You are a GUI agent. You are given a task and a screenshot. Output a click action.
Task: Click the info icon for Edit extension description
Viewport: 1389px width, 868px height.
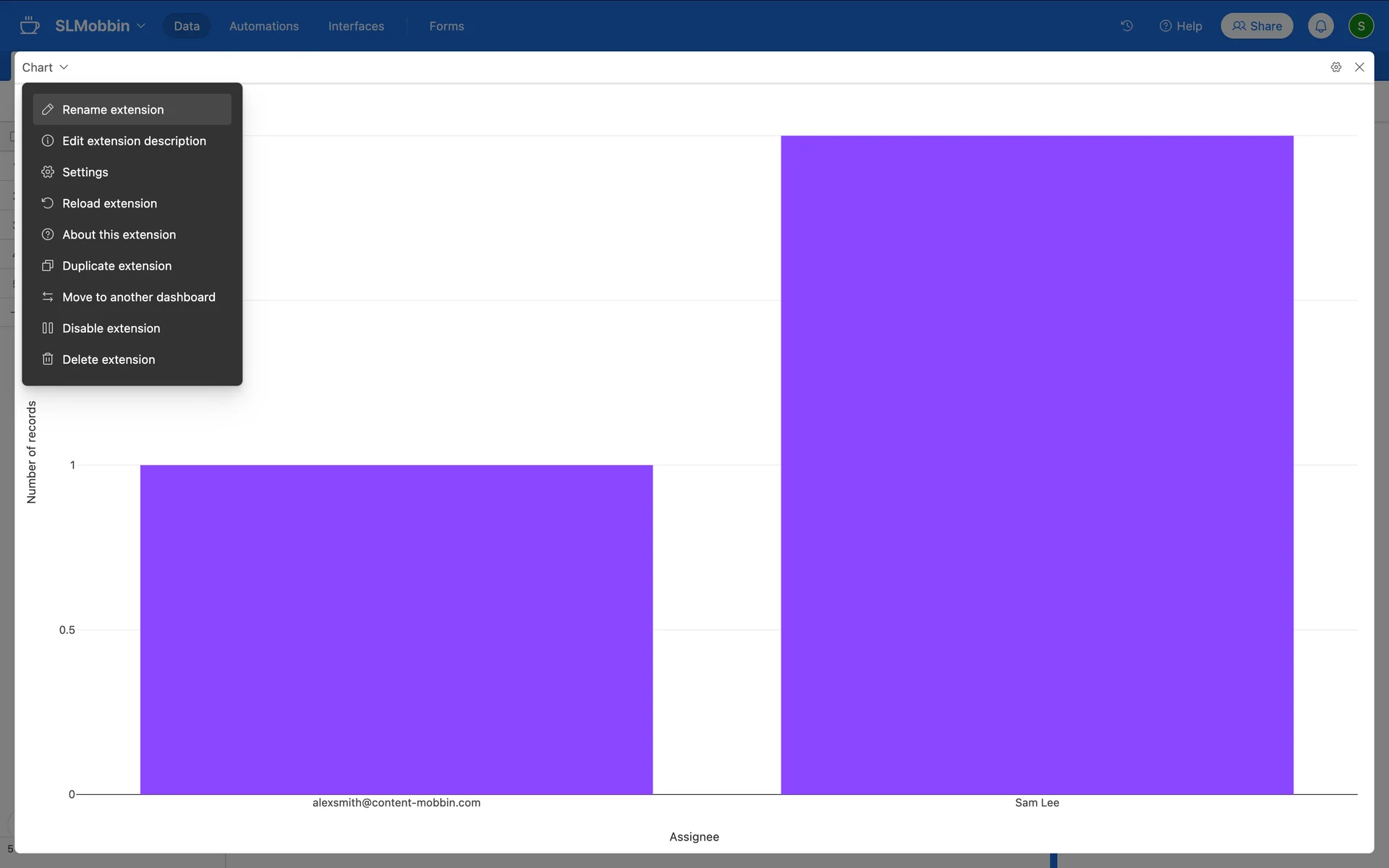coord(48,141)
